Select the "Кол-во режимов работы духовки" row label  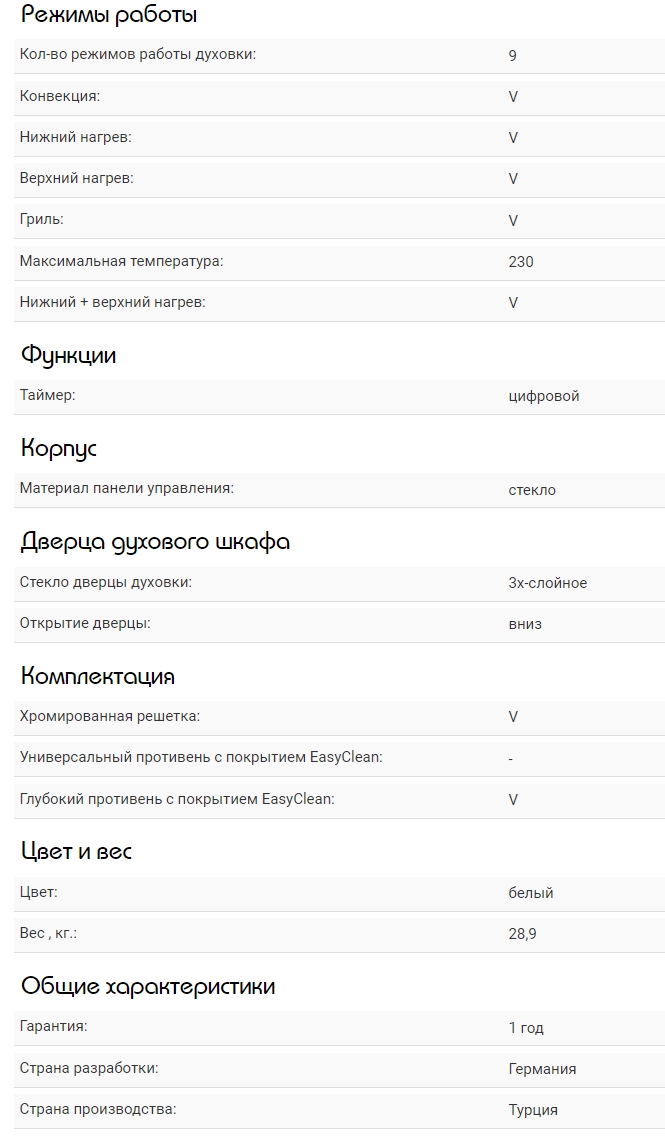pyautogui.click(x=138, y=54)
